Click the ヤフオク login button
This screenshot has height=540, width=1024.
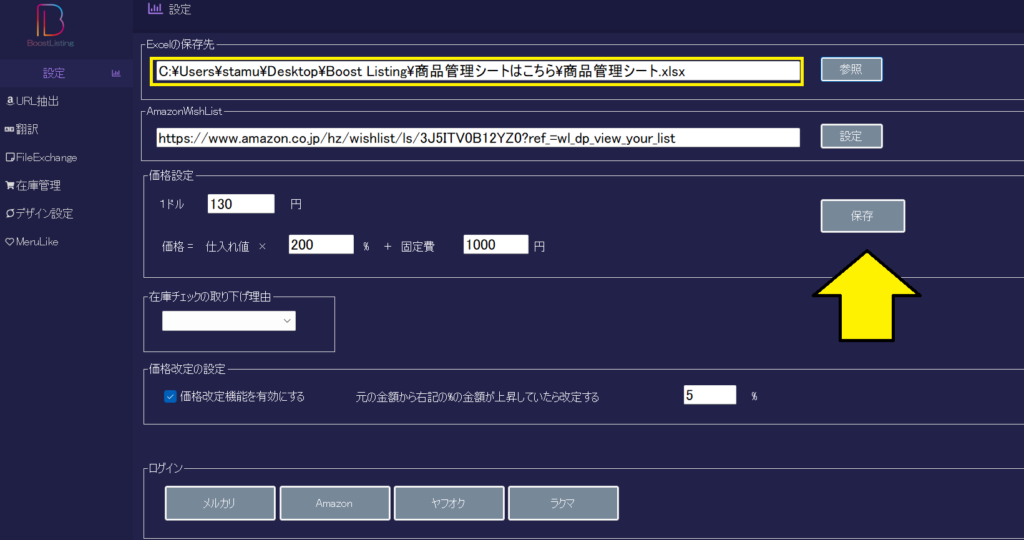pos(448,504)
